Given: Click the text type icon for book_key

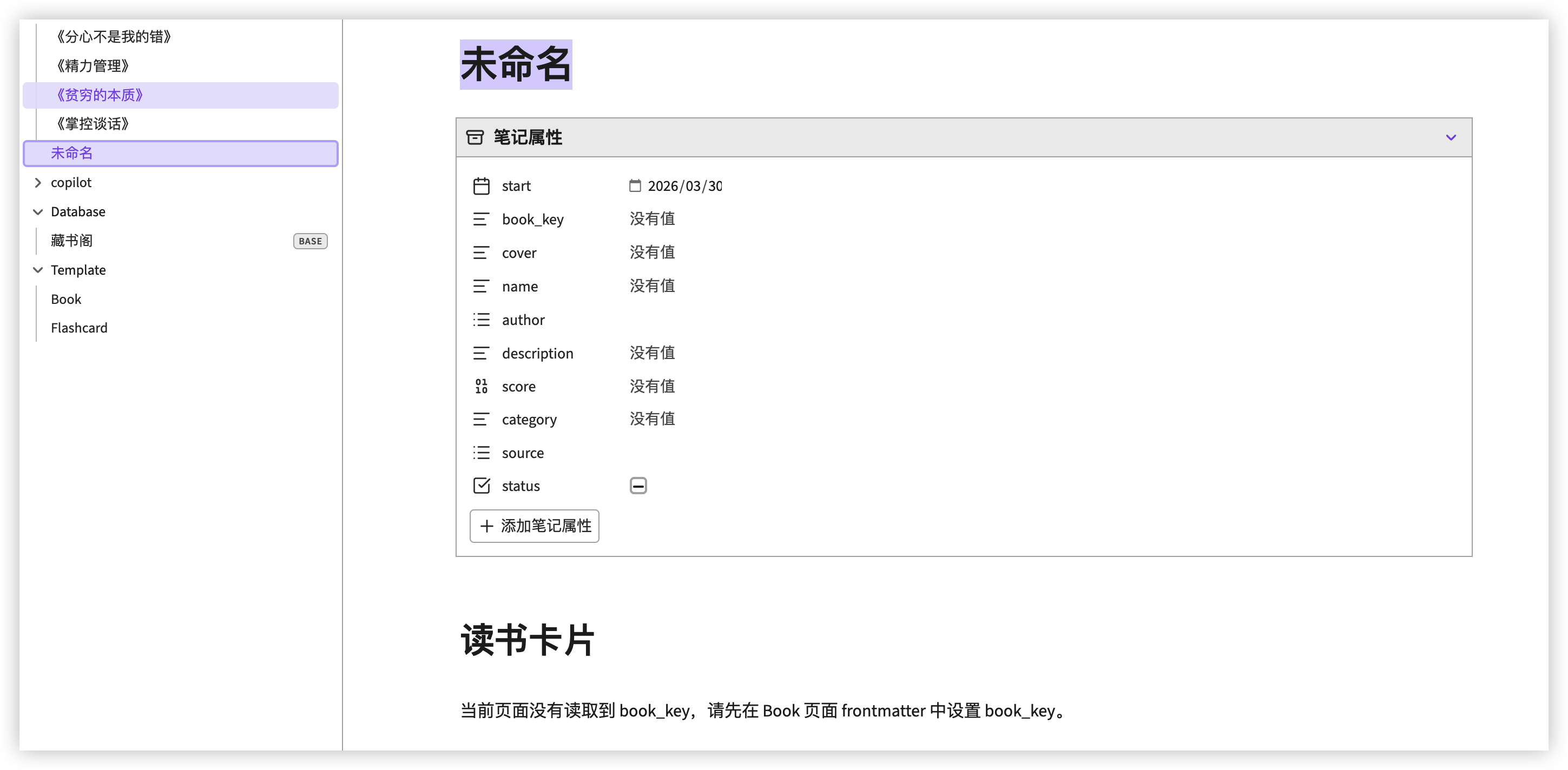Looking at the screenshot, I should [x=481, y=220].
